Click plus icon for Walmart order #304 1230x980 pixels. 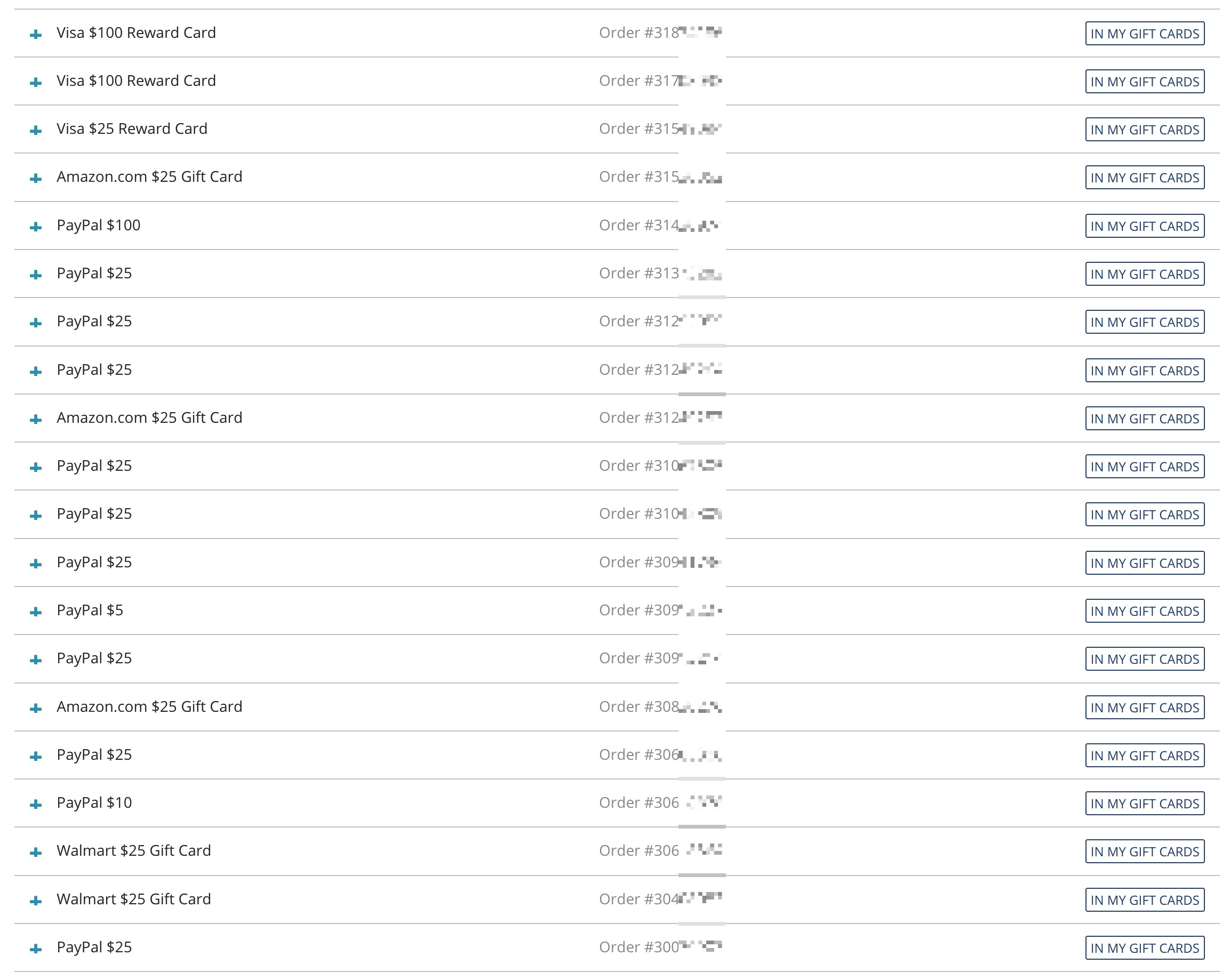pyautogui.click(x=36, y=901)
